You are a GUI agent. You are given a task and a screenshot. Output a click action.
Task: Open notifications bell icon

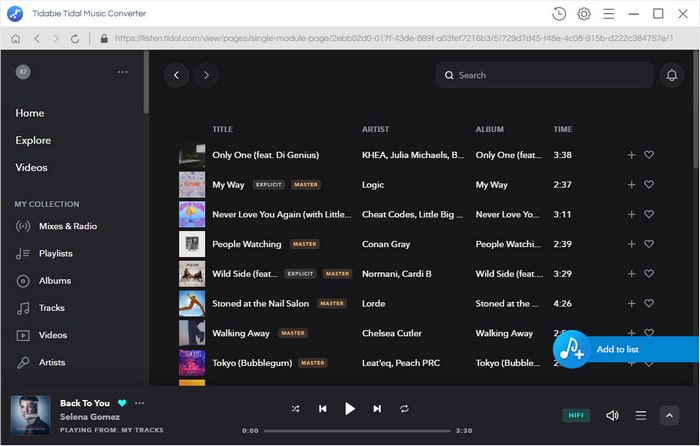coord(672,75)
